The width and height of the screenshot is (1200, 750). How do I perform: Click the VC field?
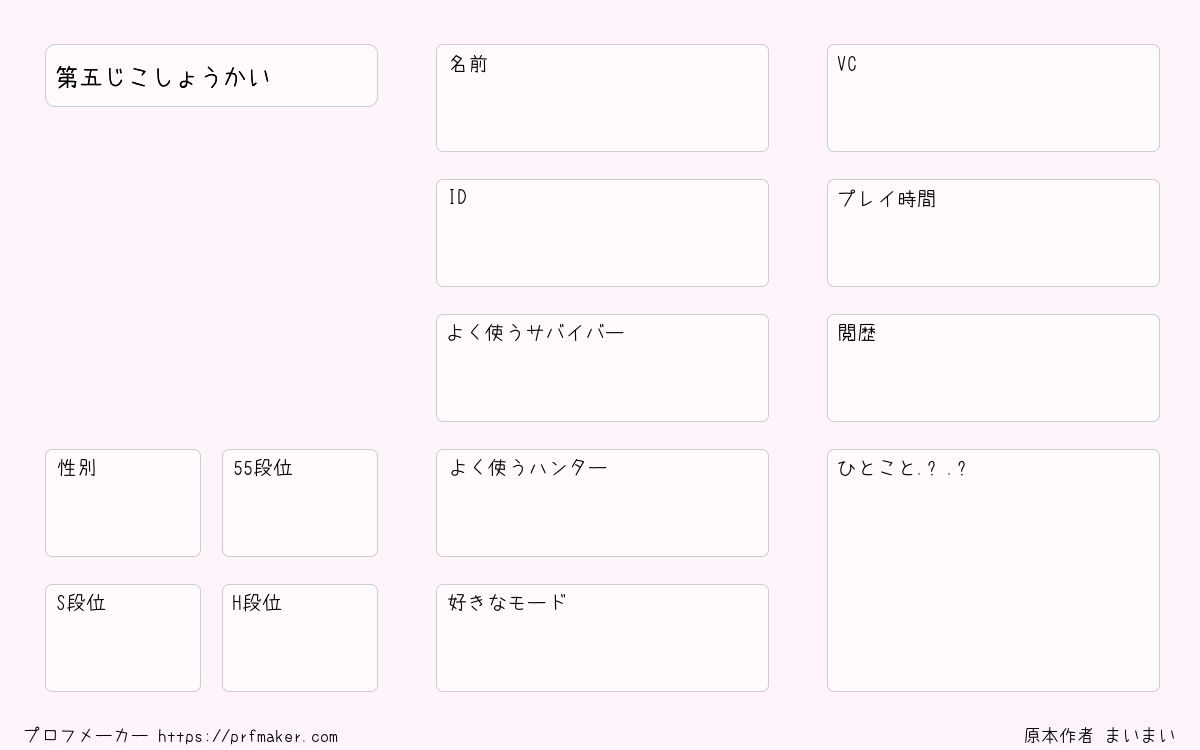pos(993,98)
